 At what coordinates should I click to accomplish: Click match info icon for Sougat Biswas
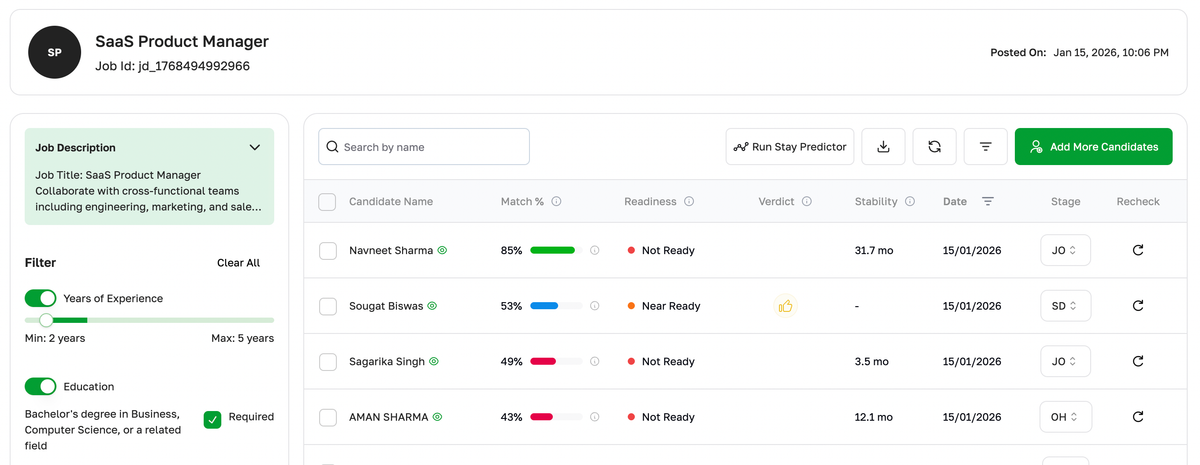tap(595, 306)
